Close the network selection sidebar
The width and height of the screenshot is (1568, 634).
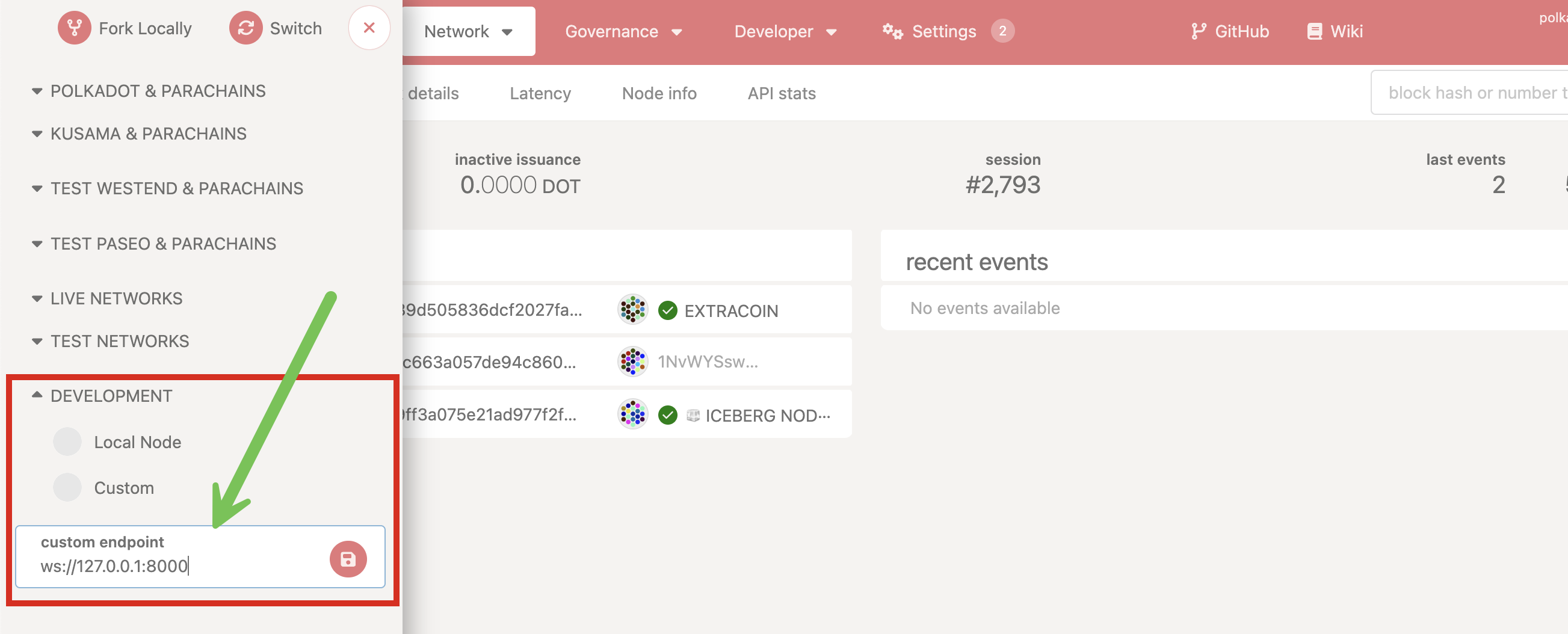pyautogui.click(x=369, y=28)
